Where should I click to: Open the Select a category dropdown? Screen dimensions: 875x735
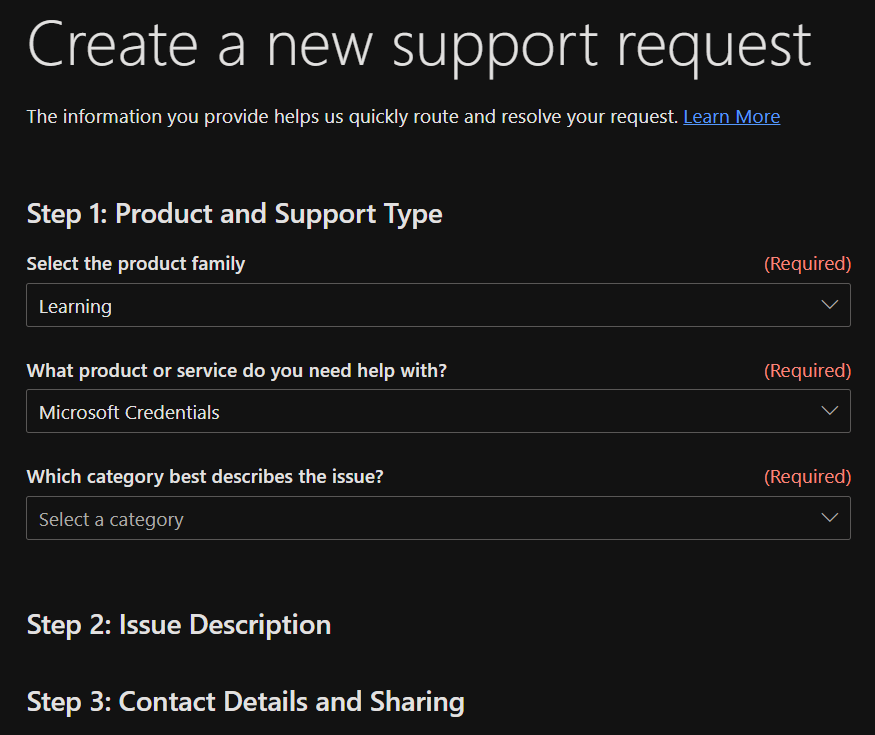click(x=438, y=518)
